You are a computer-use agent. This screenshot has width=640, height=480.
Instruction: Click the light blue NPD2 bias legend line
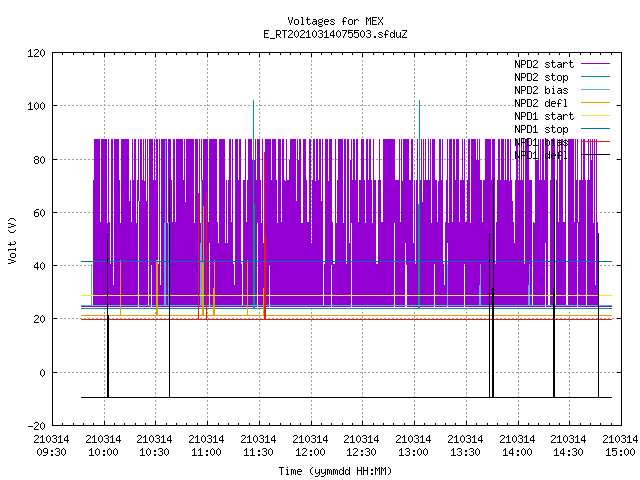coord(596,89)
